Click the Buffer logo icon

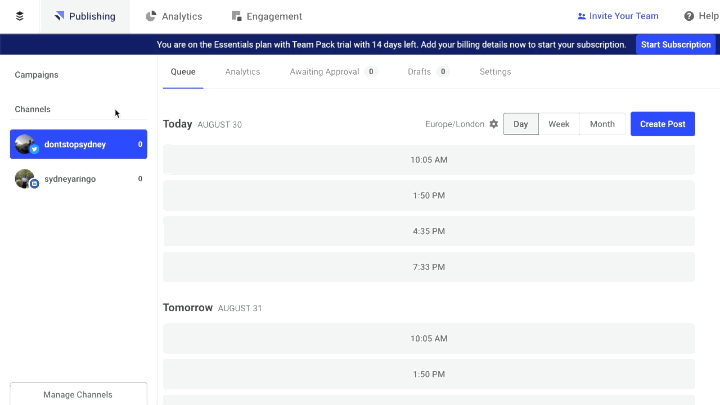click(x=20, y=16)
